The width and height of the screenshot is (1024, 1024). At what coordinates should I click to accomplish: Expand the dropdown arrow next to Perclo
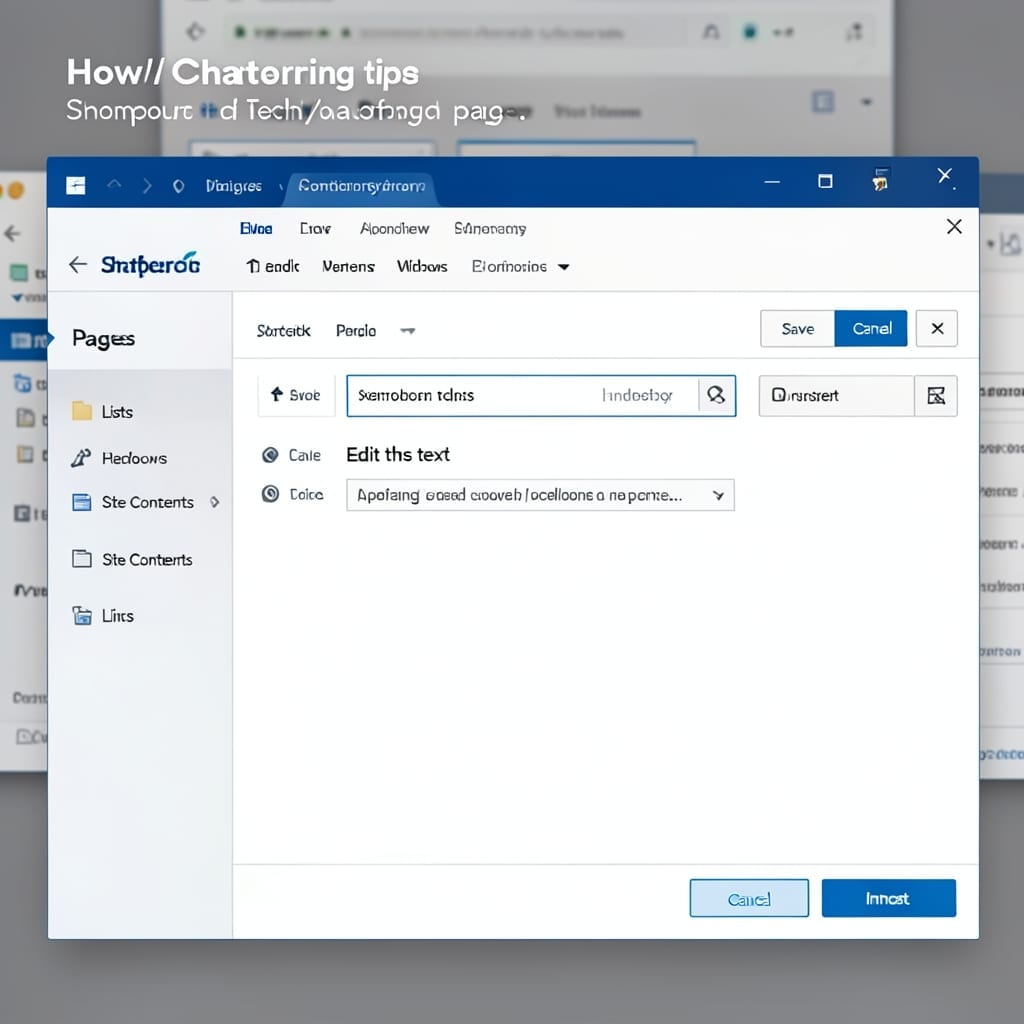(408, 331)
